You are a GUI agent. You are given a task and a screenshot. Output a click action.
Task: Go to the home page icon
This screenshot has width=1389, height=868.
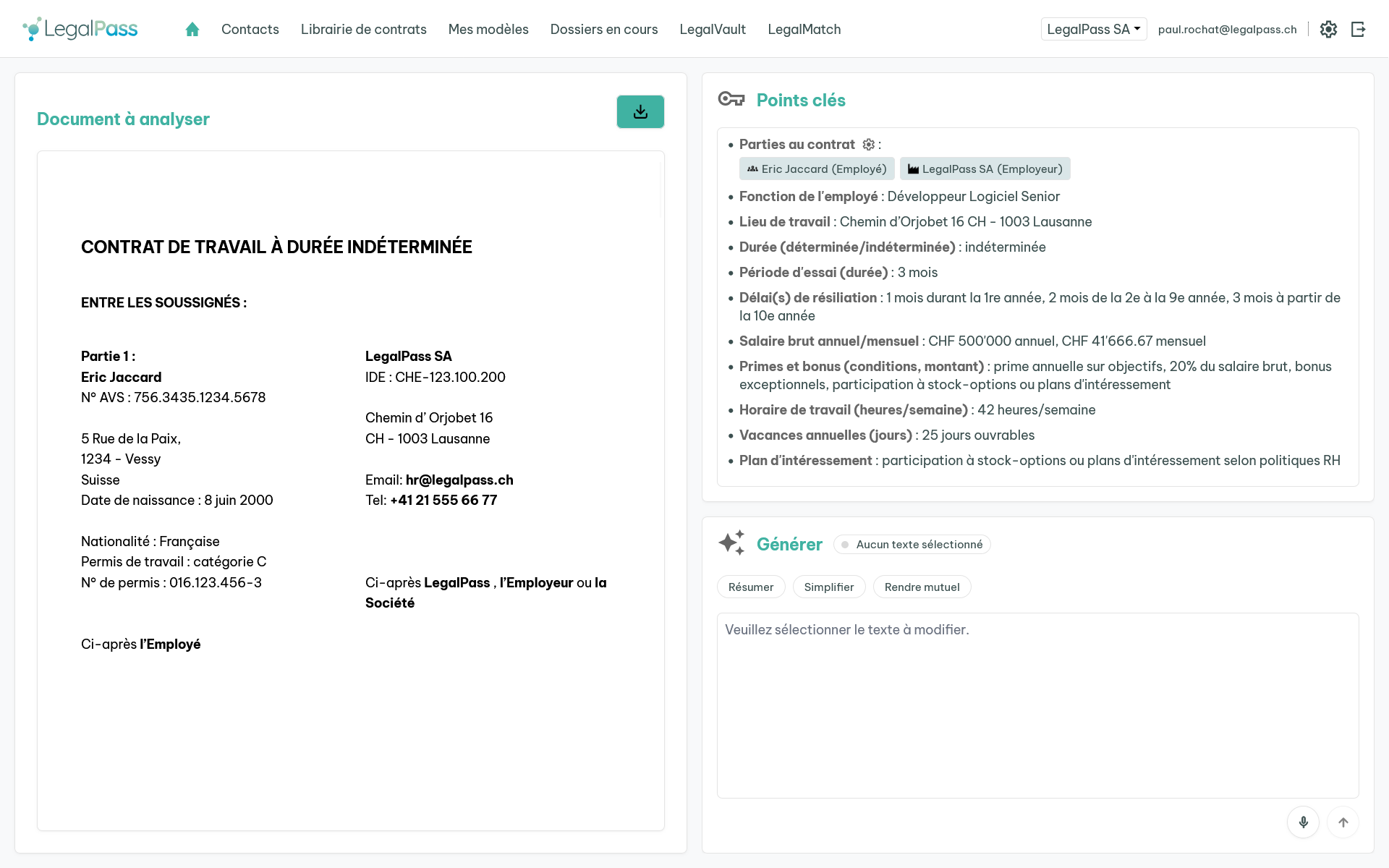[x=192, y=29]
